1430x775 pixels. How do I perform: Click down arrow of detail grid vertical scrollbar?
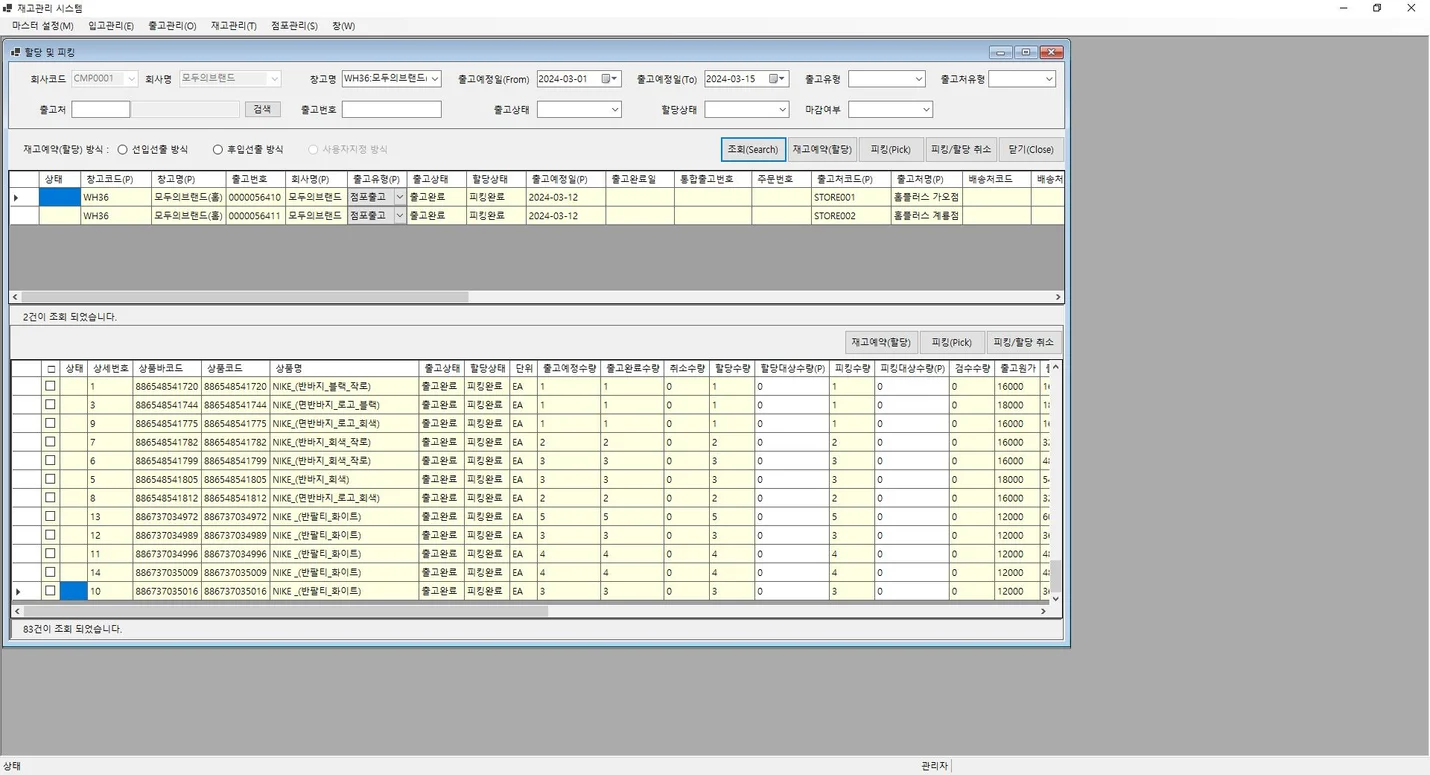pos(1055,598)
